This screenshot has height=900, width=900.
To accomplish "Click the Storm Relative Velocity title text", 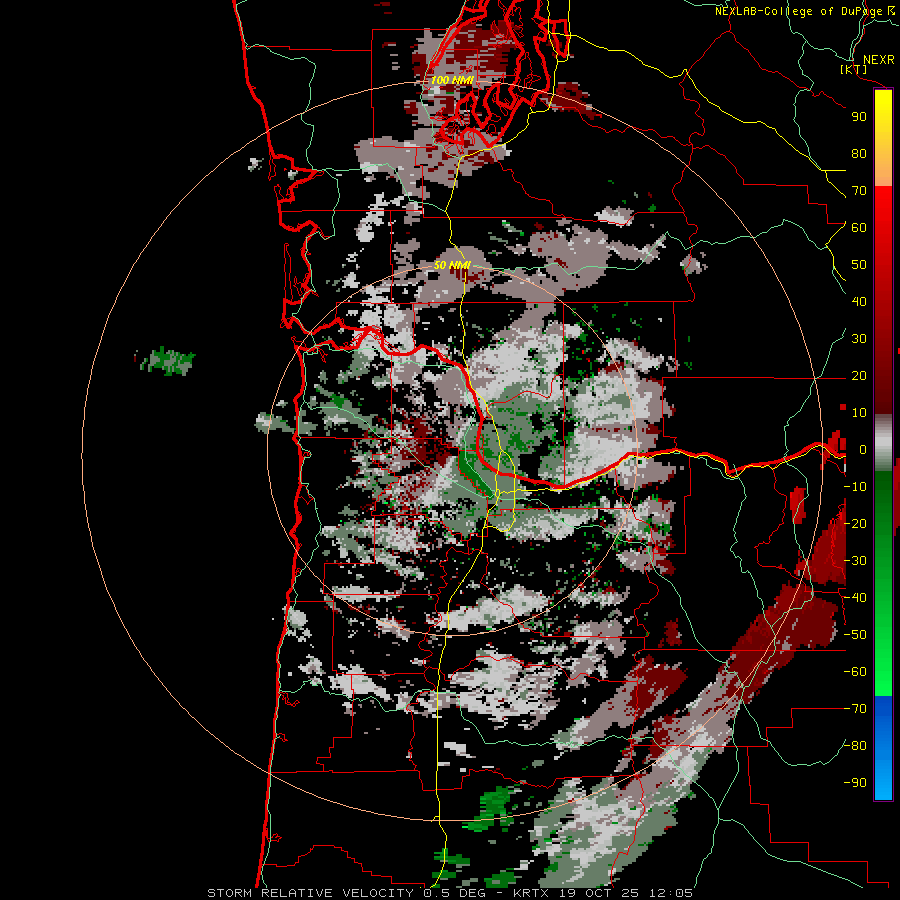I will (450, 893).
